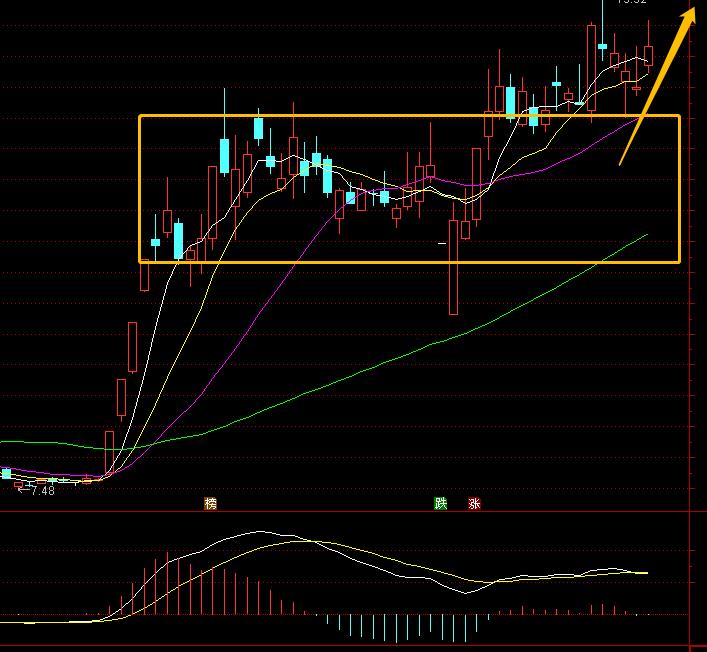Click the candlestick with long wick dipping below the box
The width and height of the screenshot is (707, 652).
(454, 267)
